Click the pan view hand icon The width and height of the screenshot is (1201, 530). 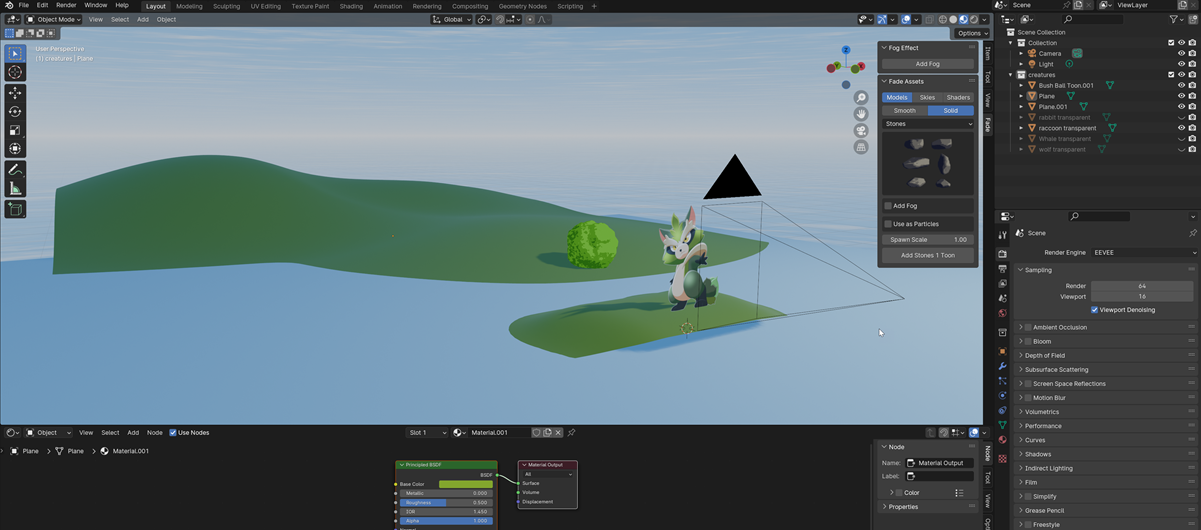pyautogui.click(x=861, y=114)
